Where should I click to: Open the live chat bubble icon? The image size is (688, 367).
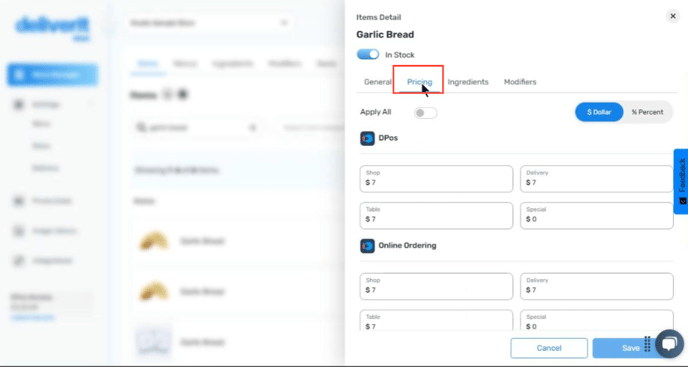[669, 344]
